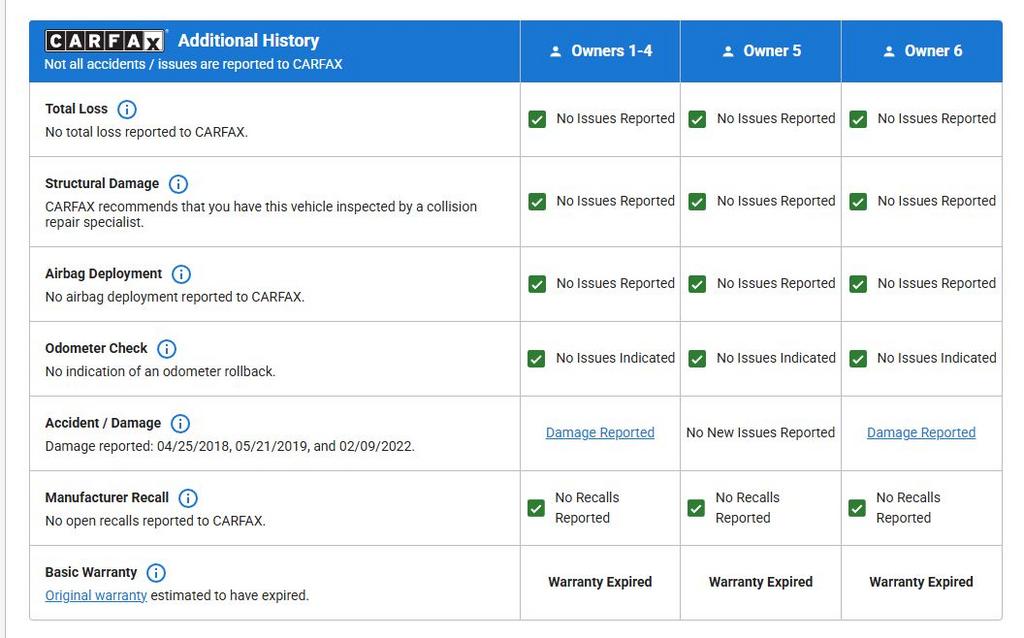Click the Basic Warranty row title

[91, 572]
